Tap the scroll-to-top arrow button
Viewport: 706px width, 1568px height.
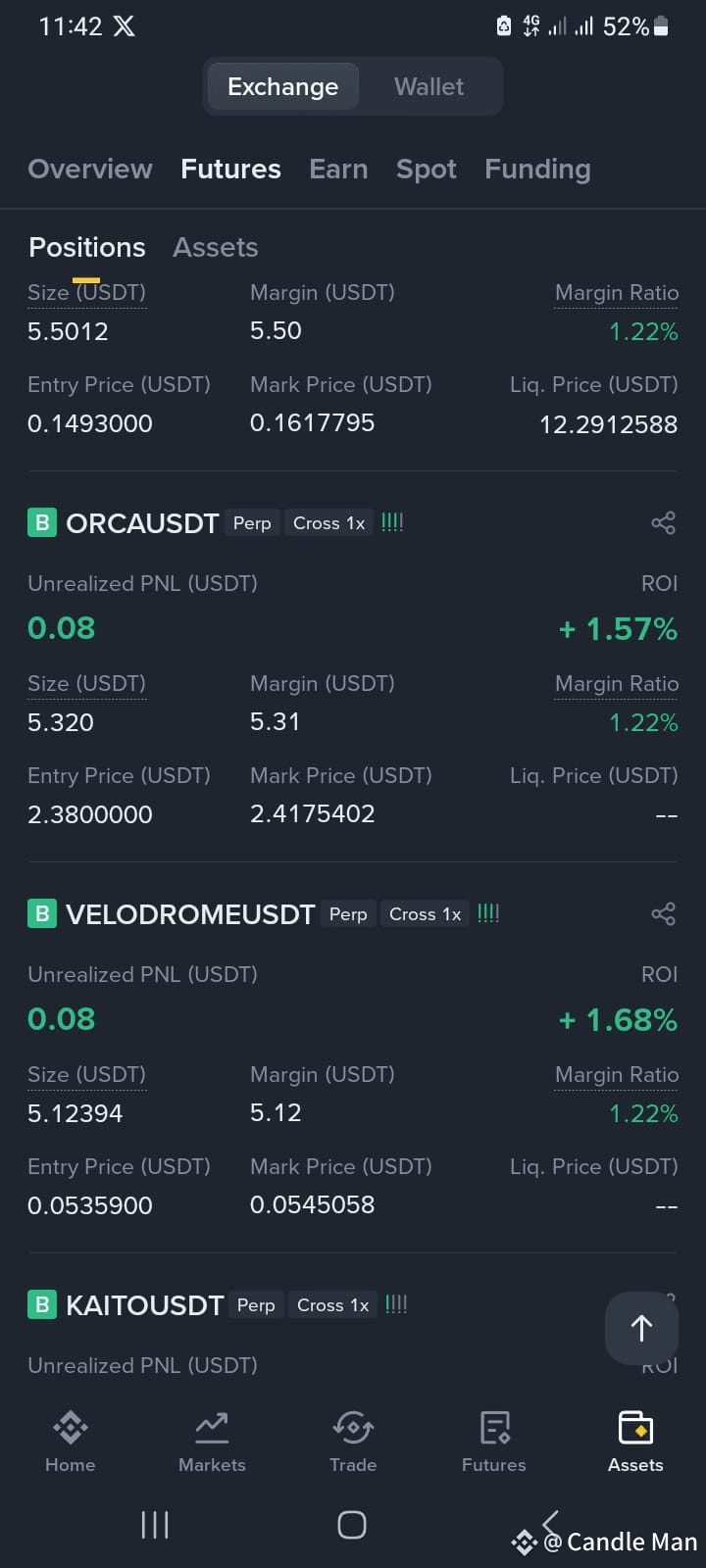click(641, 1328)
